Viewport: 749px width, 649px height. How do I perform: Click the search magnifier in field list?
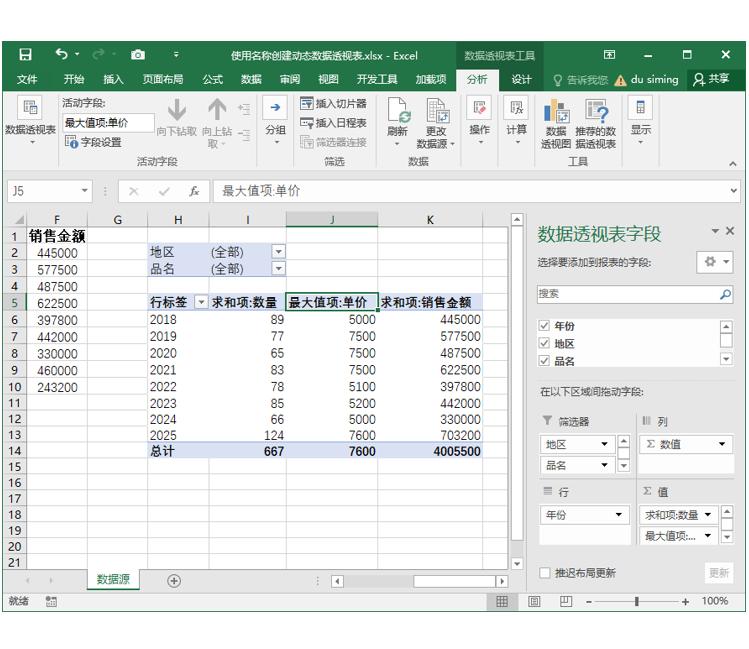725,294
